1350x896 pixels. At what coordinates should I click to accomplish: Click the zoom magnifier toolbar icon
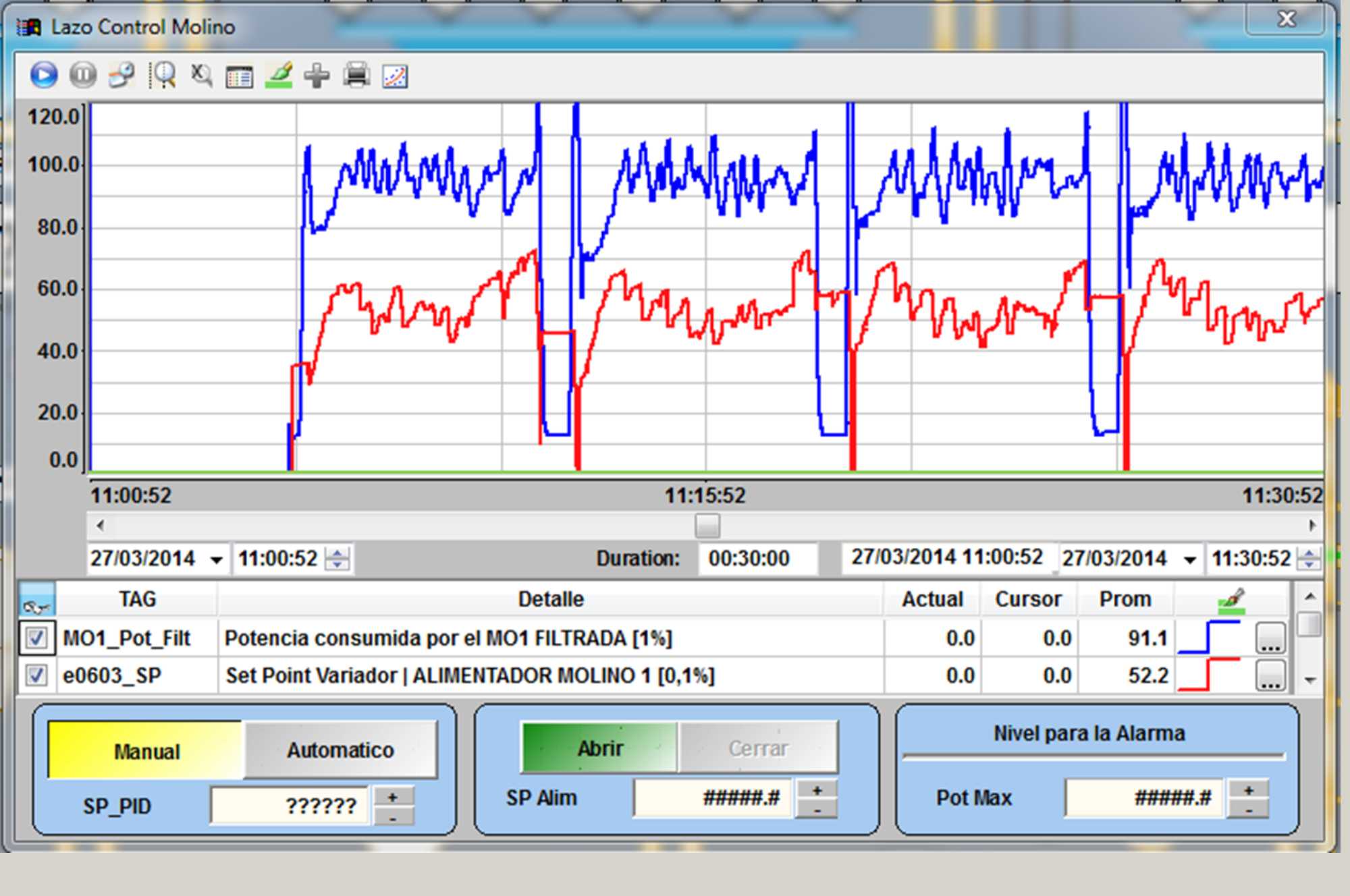(163, 75)
